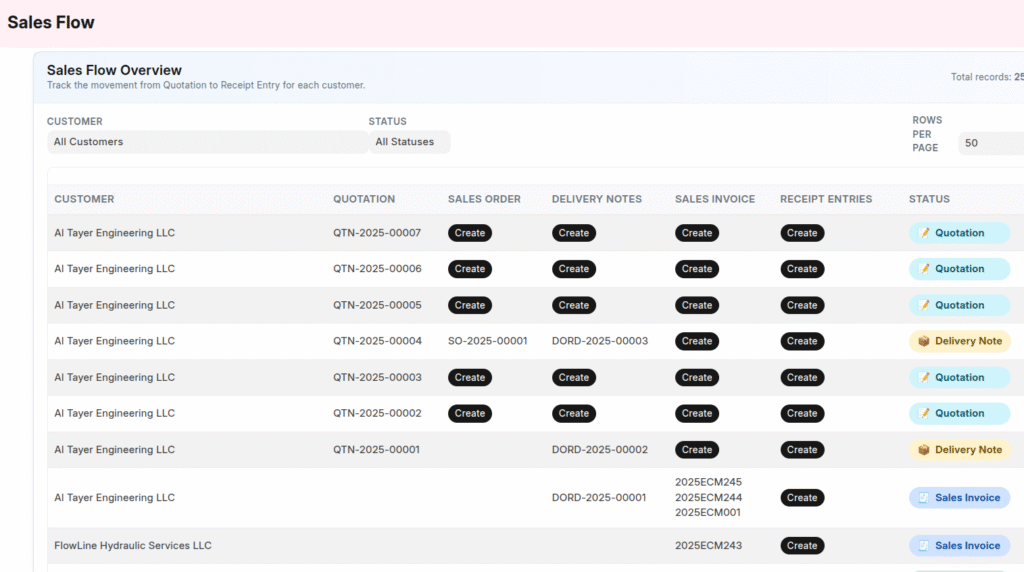
Task: Click Sales Invoice status badge for FlowLine row
Action: 959,546
